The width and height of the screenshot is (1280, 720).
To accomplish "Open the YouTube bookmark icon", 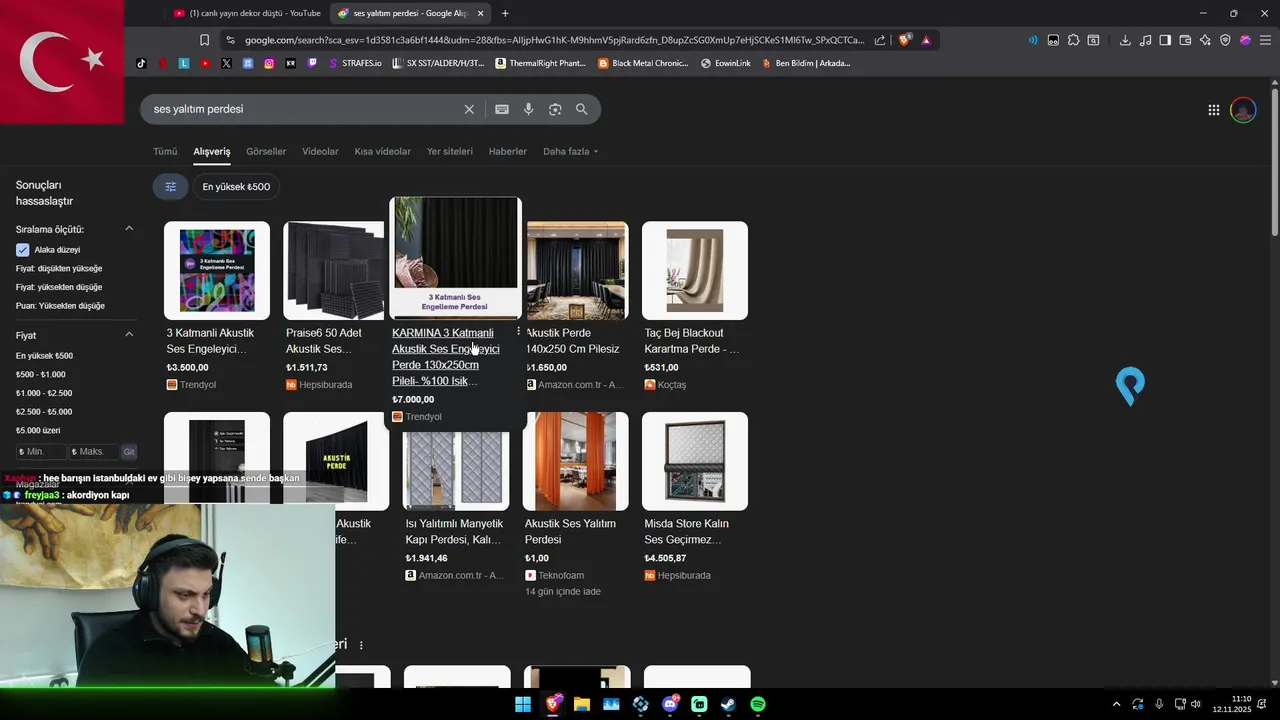I will 205,63.
